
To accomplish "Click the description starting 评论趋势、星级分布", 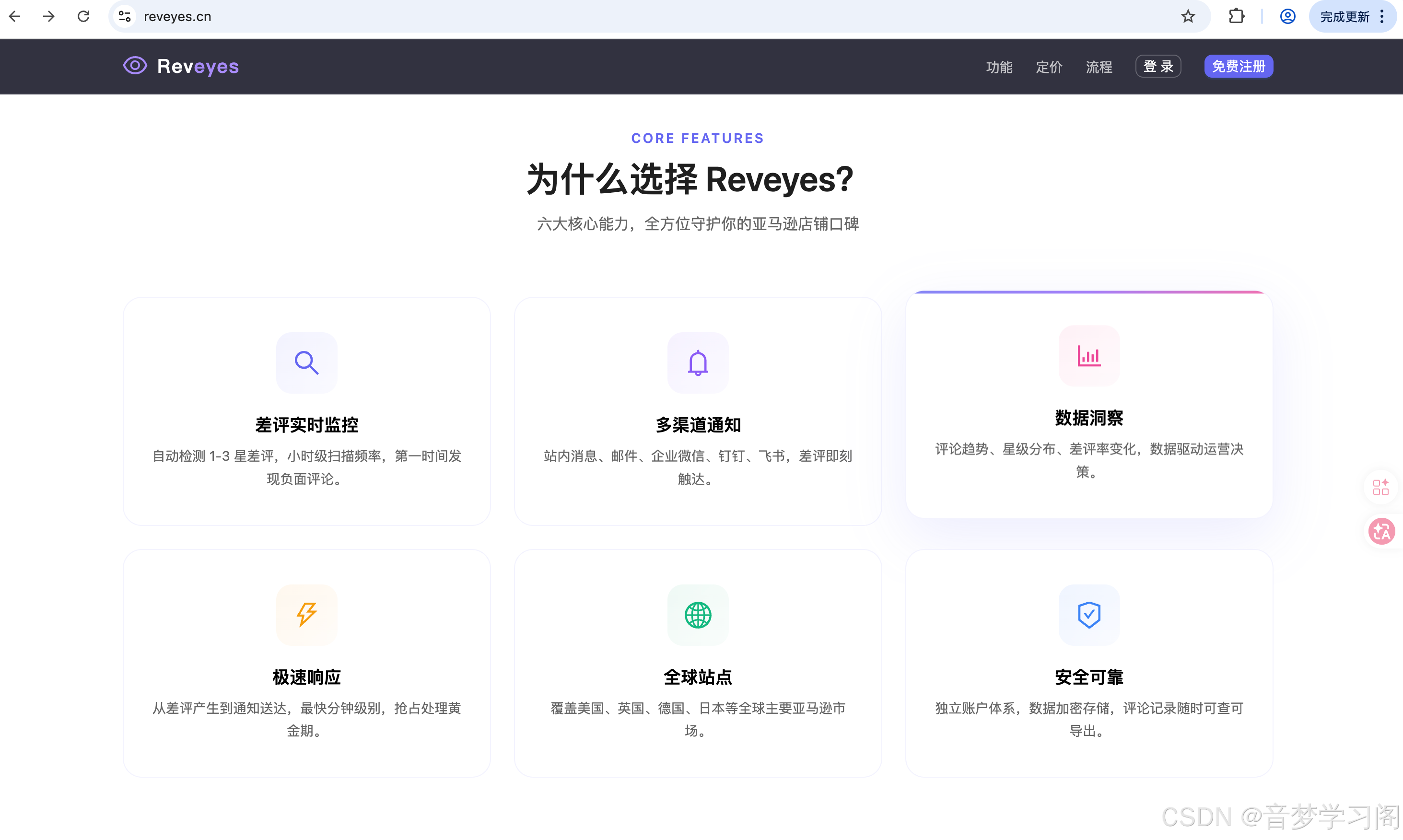I will point(1089,460).
